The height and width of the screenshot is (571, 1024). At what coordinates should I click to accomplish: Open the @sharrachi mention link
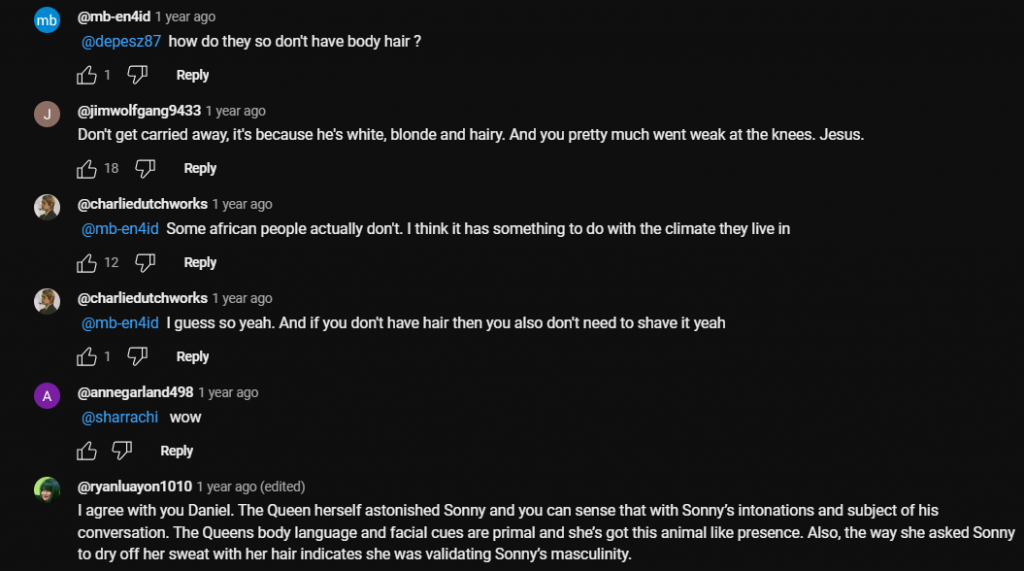tap(120, 418)
